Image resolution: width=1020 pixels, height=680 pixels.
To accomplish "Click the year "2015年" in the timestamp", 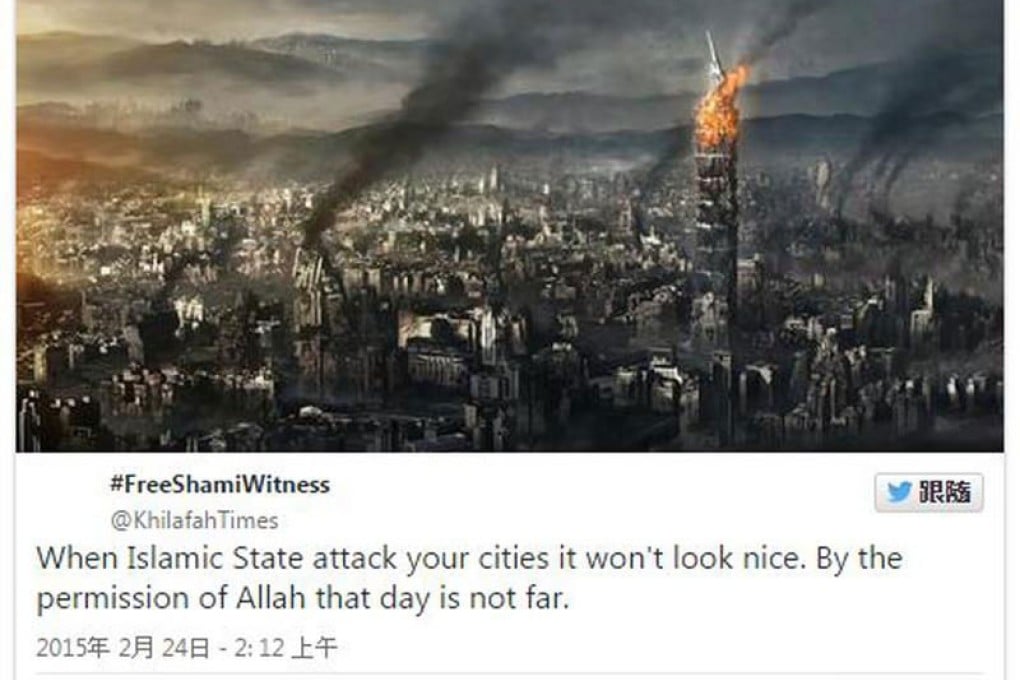I will point(73,647).
